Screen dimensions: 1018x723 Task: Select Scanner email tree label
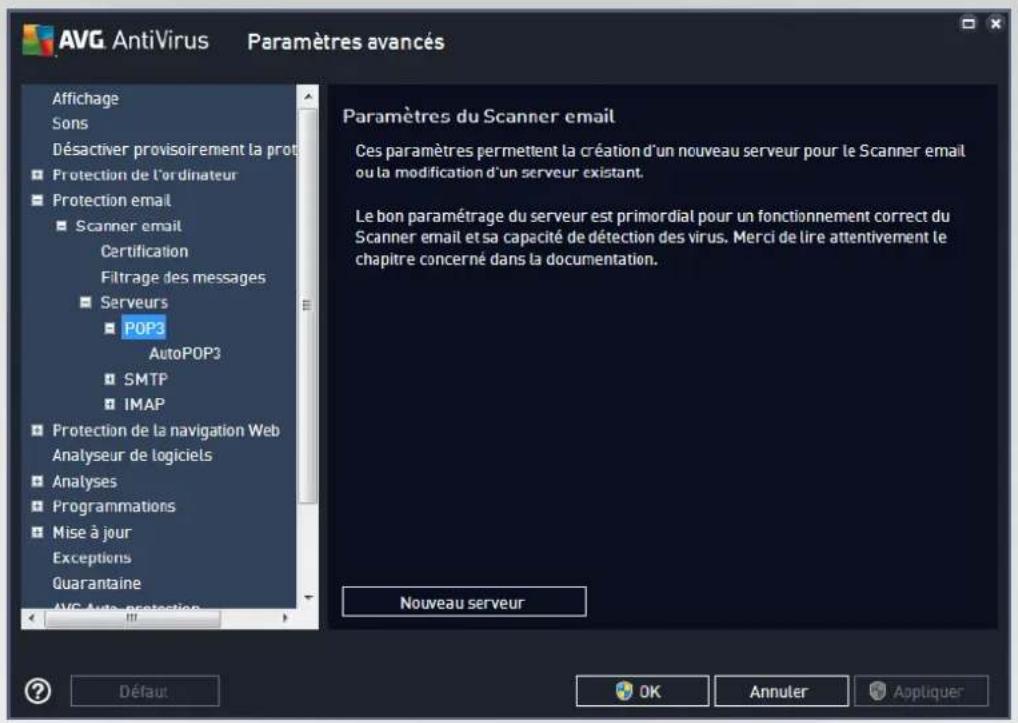pyautogui.click(x=129, y=226)
